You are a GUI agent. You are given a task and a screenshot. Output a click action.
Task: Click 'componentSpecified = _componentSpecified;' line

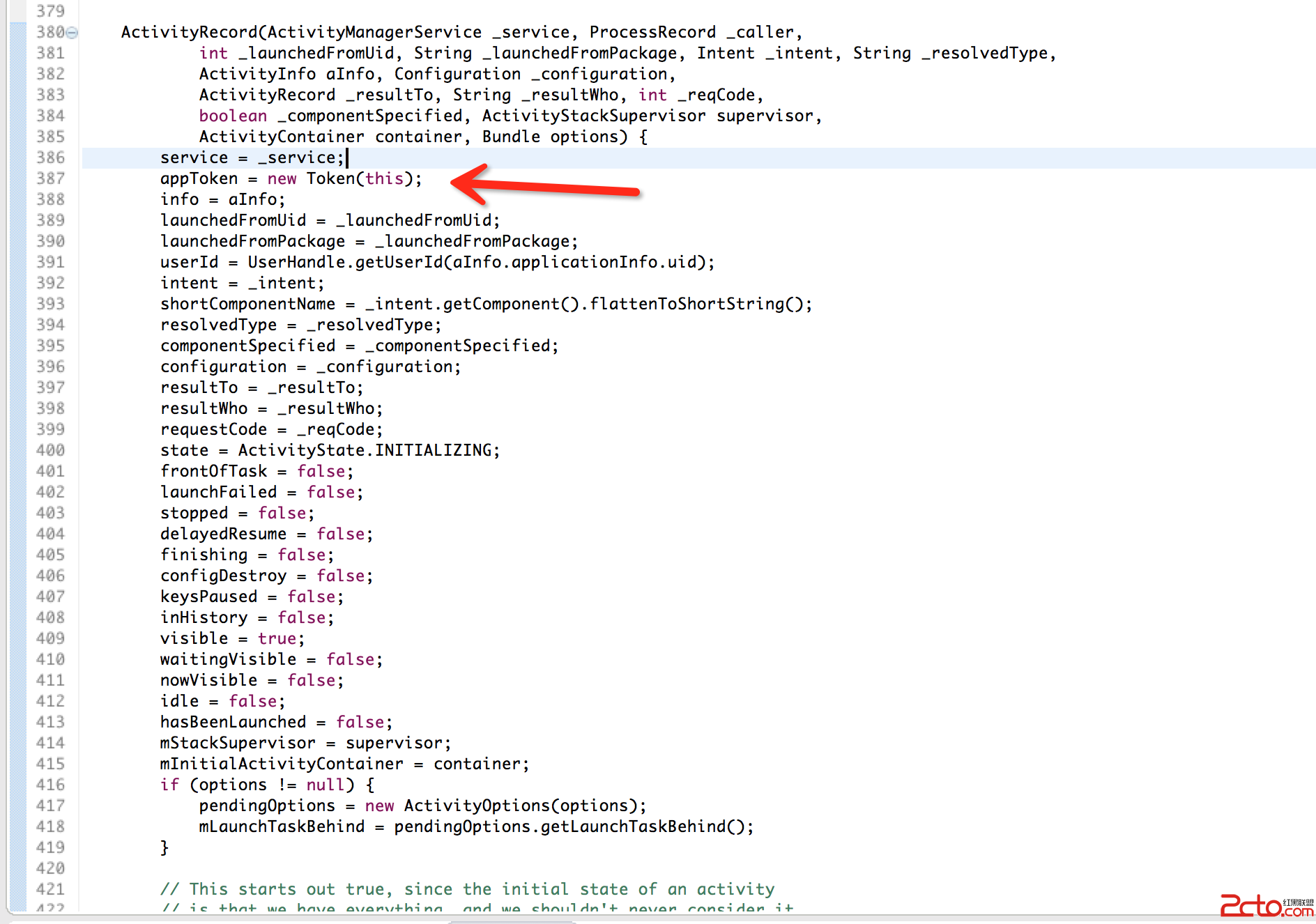tap(360, 346)
